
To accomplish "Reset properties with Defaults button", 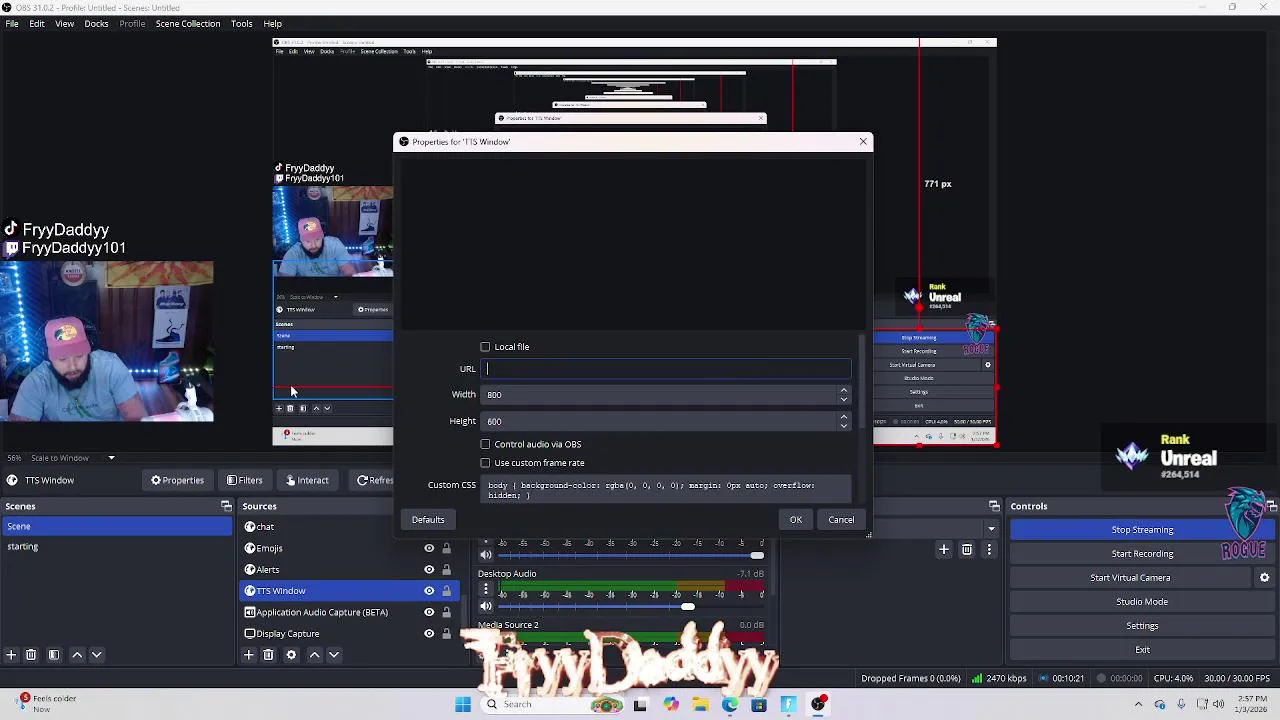I will tap(428, 520).
